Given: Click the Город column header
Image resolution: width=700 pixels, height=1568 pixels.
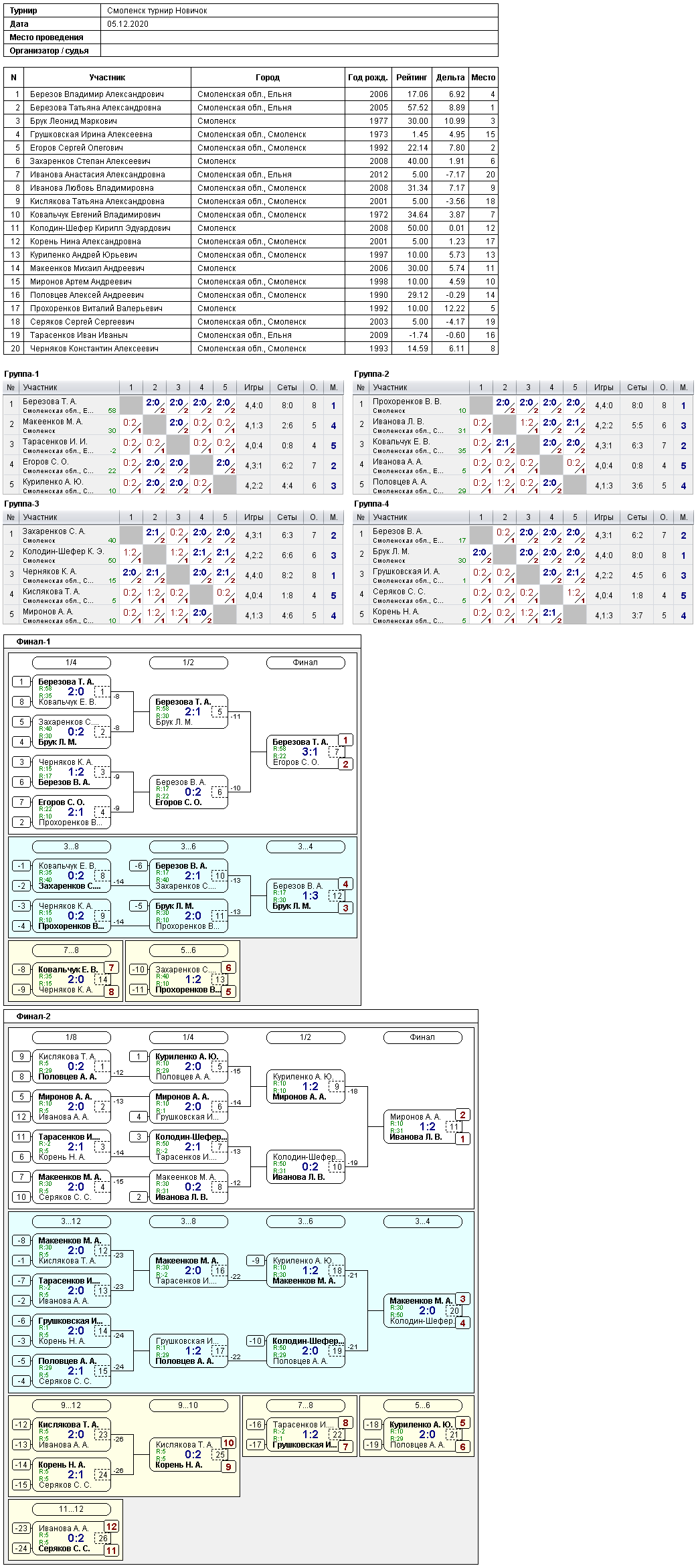Looking at the screenshot, I should (x=268, y=78).
